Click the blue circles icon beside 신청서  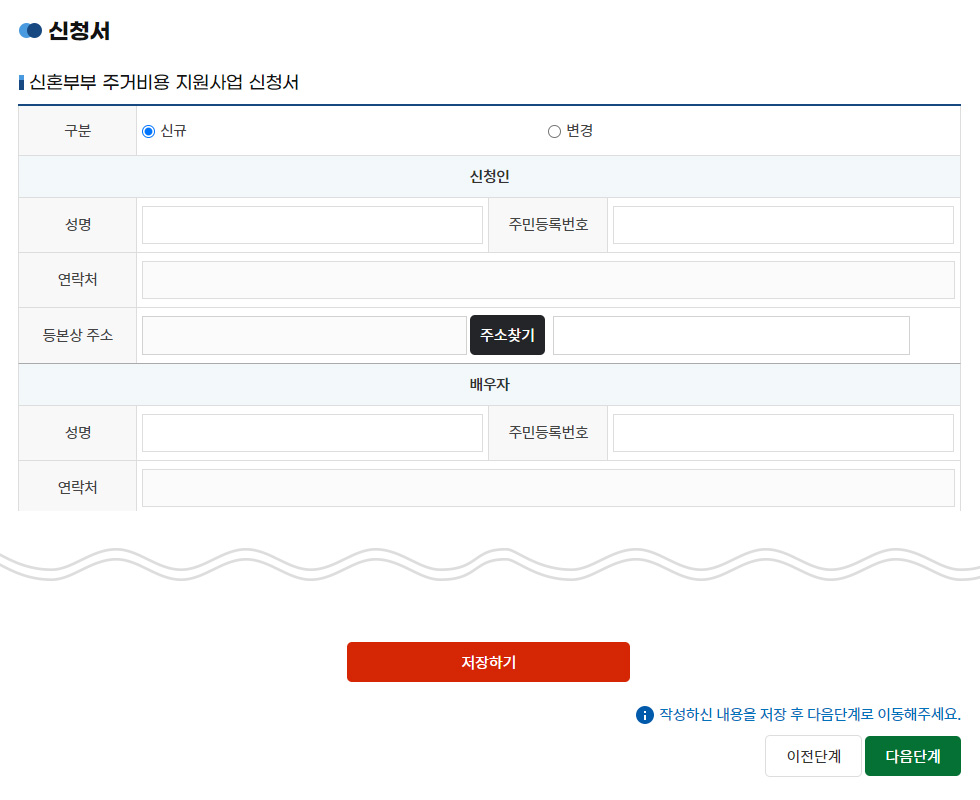click(30, 31)
